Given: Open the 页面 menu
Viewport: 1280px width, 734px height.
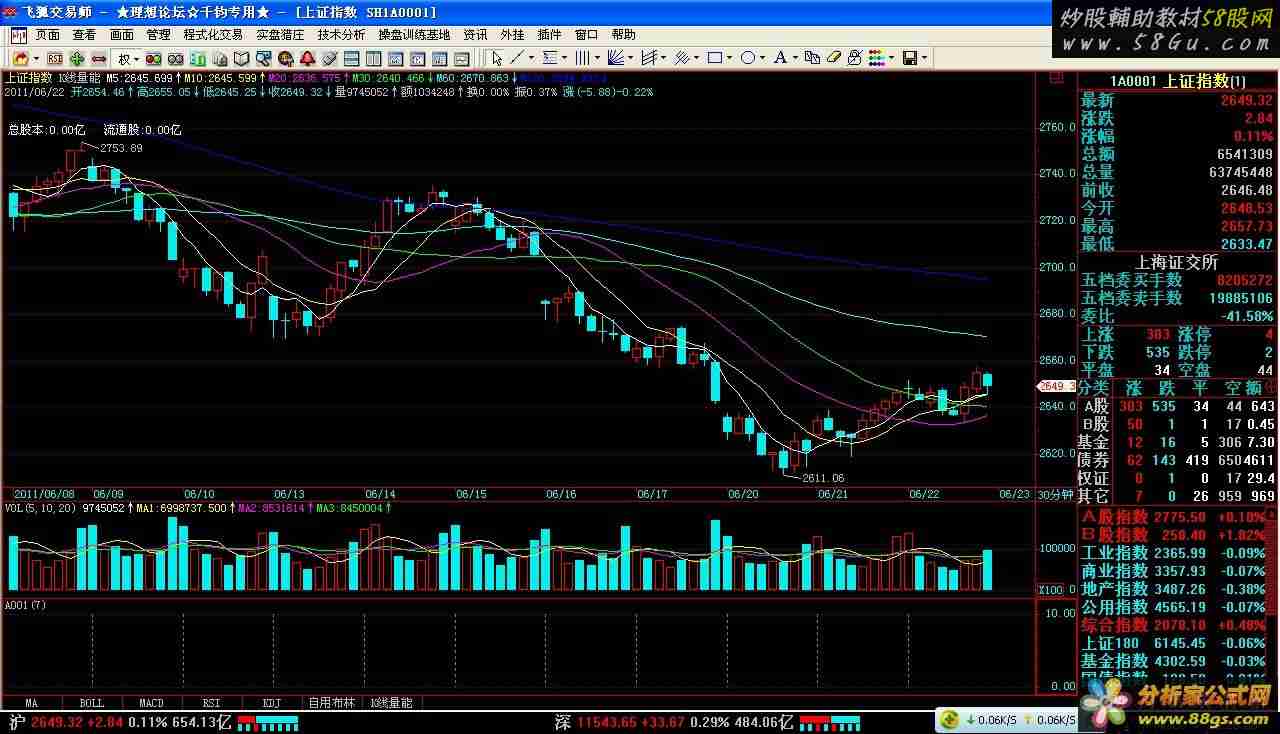Looking at the screenshot, I should click(x=48, y=34).
